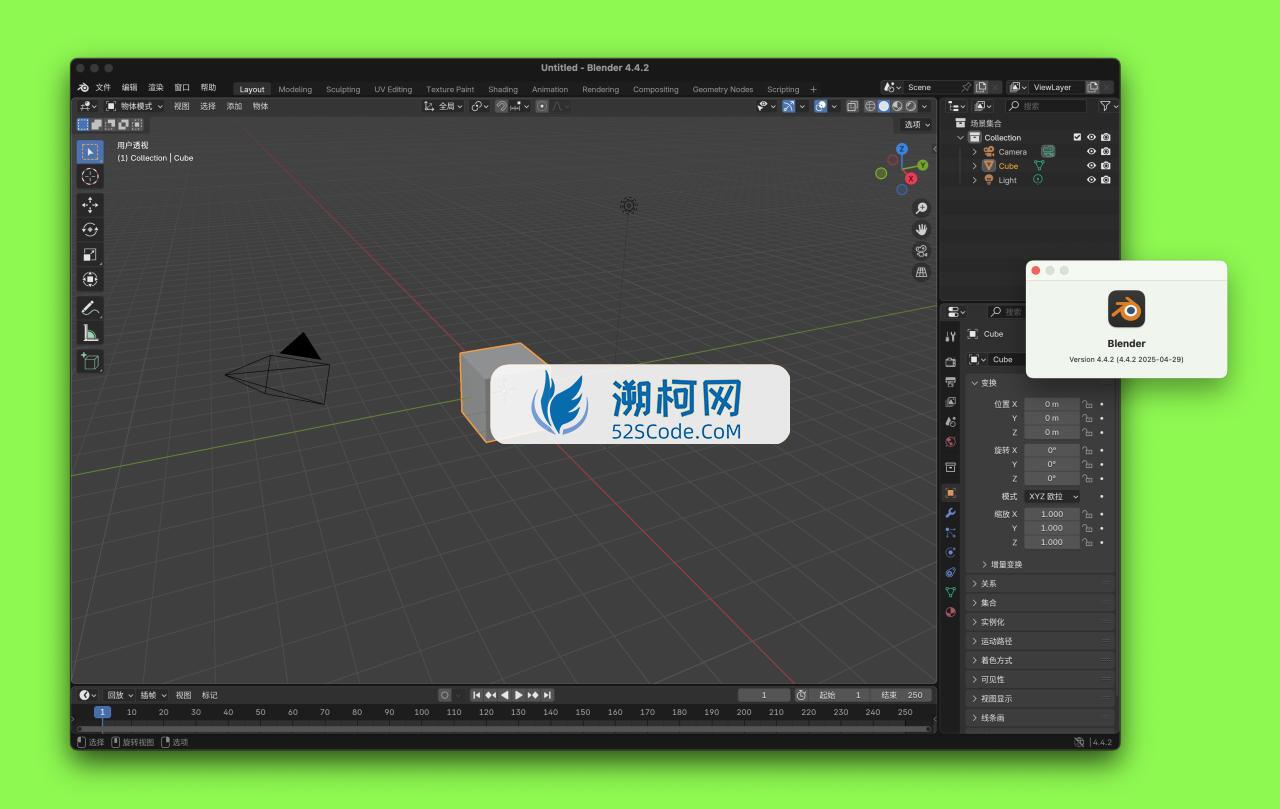
Task: Select the Scale tool
Action: 90,255
